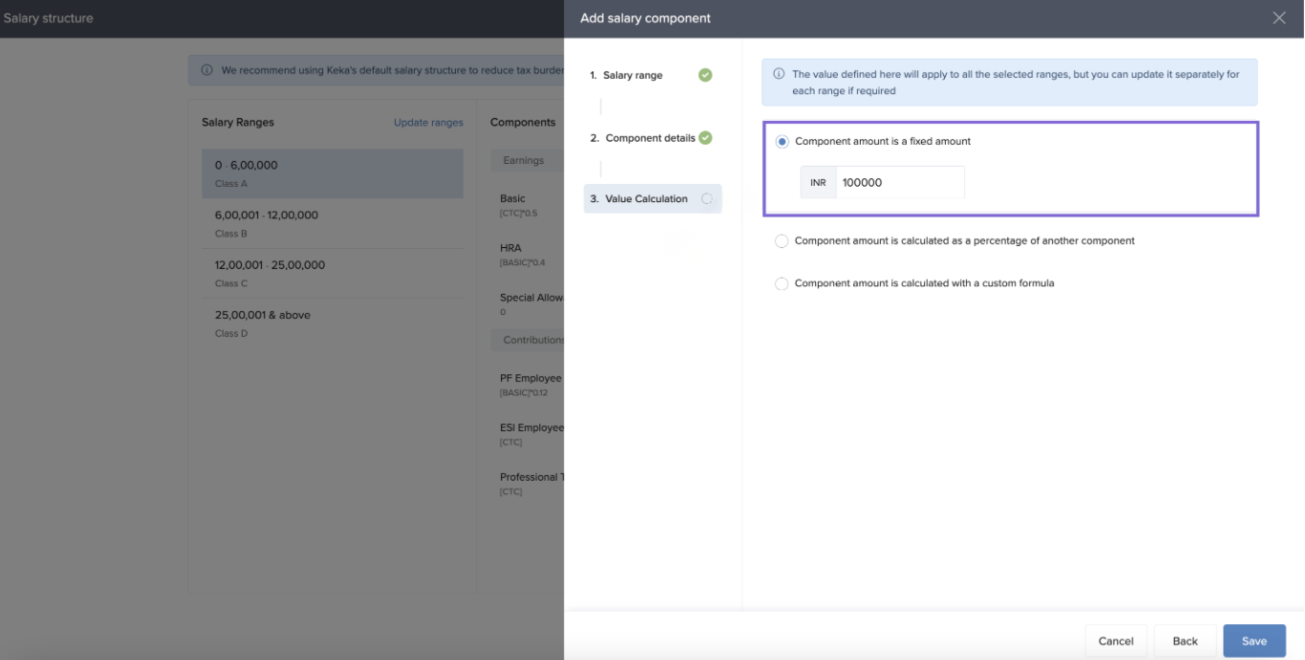Open Component details step
Image resolution: width=1305 pixels, height=660 pixels.
pos(649,138)
